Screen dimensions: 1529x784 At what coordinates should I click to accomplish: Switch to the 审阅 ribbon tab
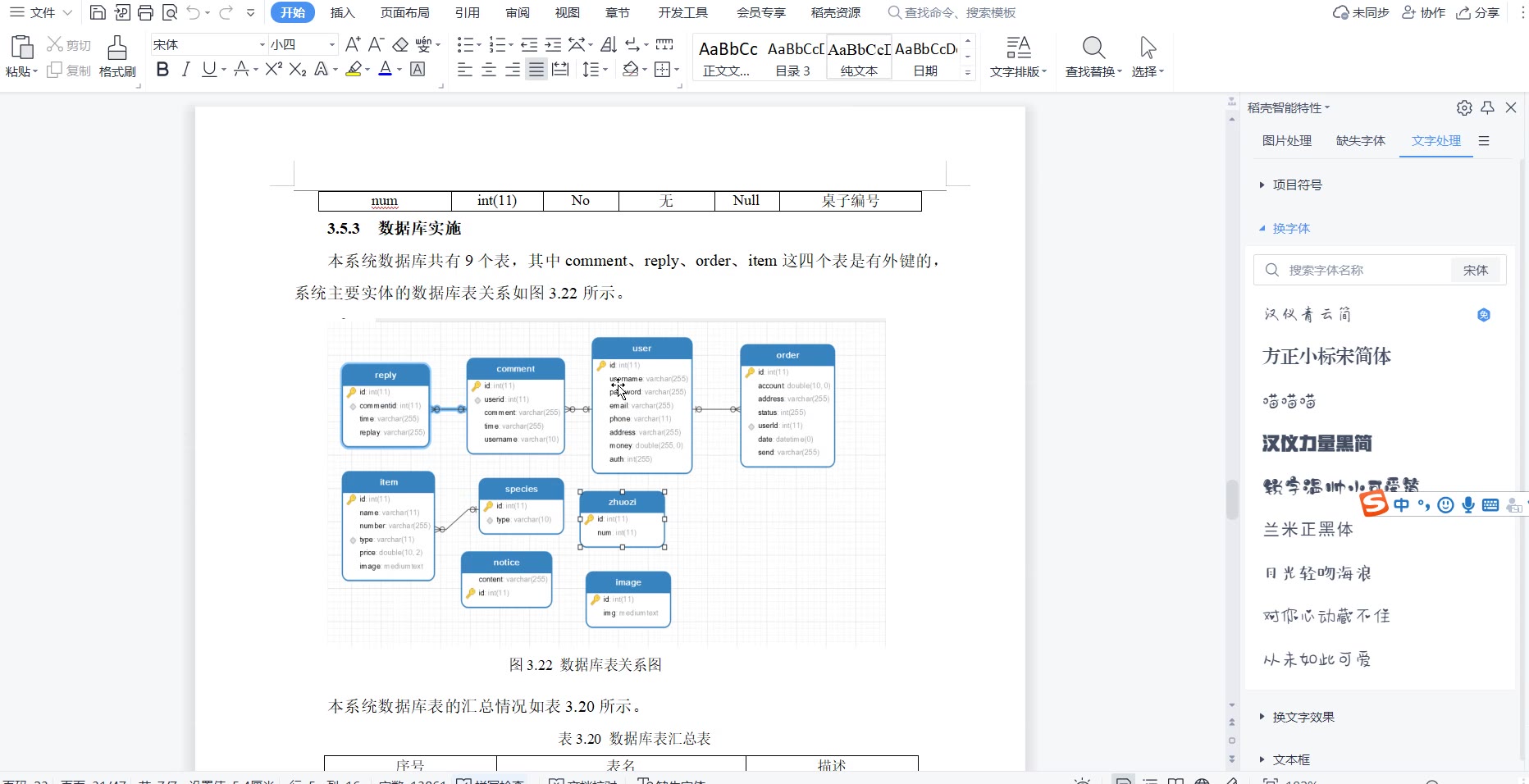(x=518, y=12)
